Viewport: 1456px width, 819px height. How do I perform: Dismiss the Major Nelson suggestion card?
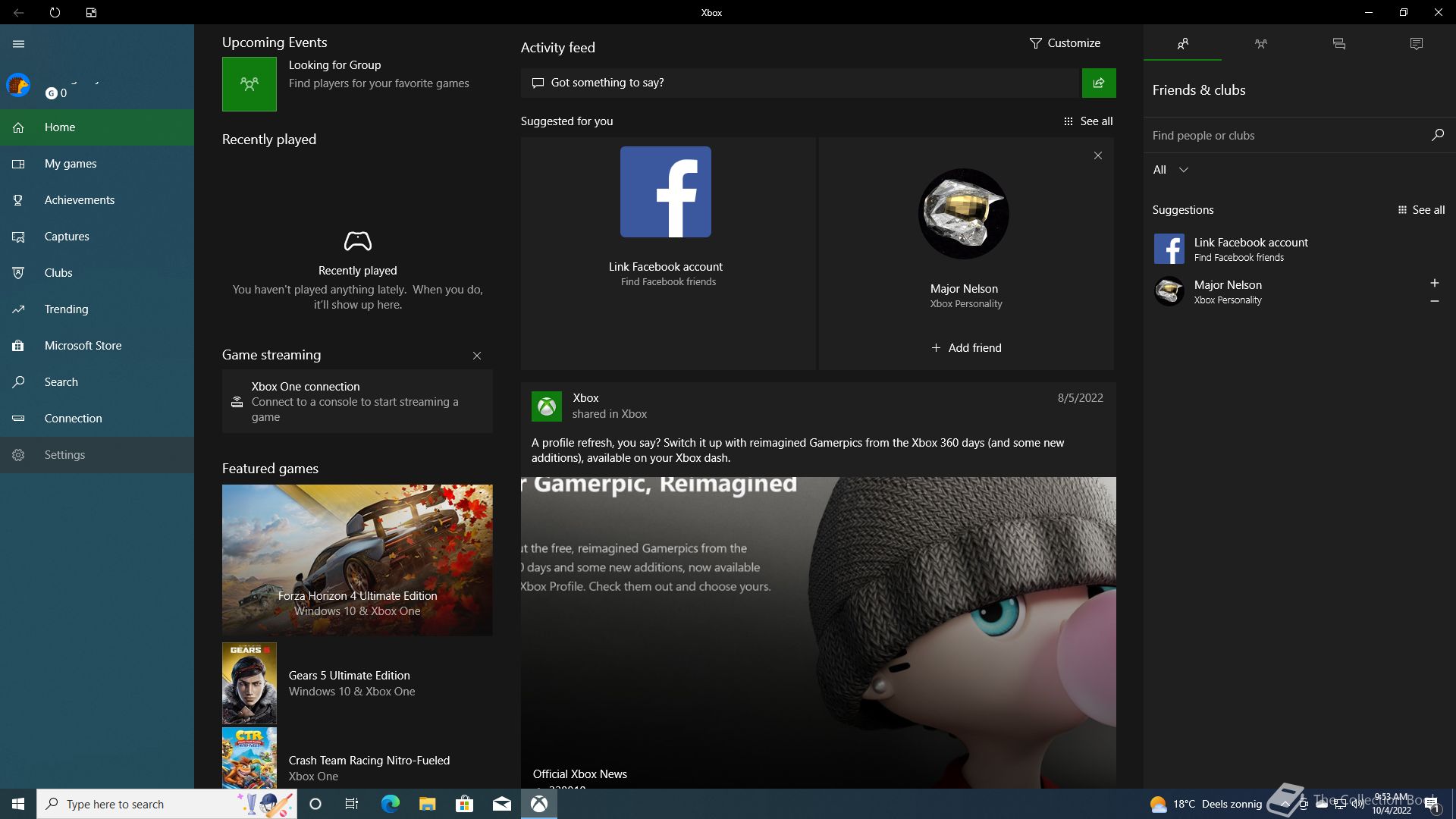click(x=1098, y=155)
